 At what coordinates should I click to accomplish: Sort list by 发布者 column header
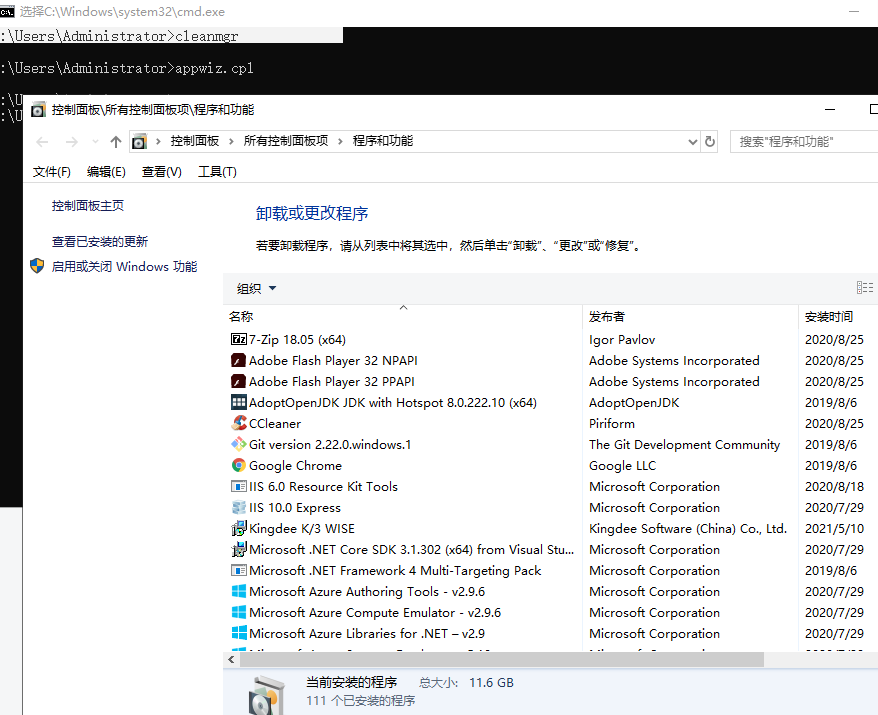coord(690,316)
